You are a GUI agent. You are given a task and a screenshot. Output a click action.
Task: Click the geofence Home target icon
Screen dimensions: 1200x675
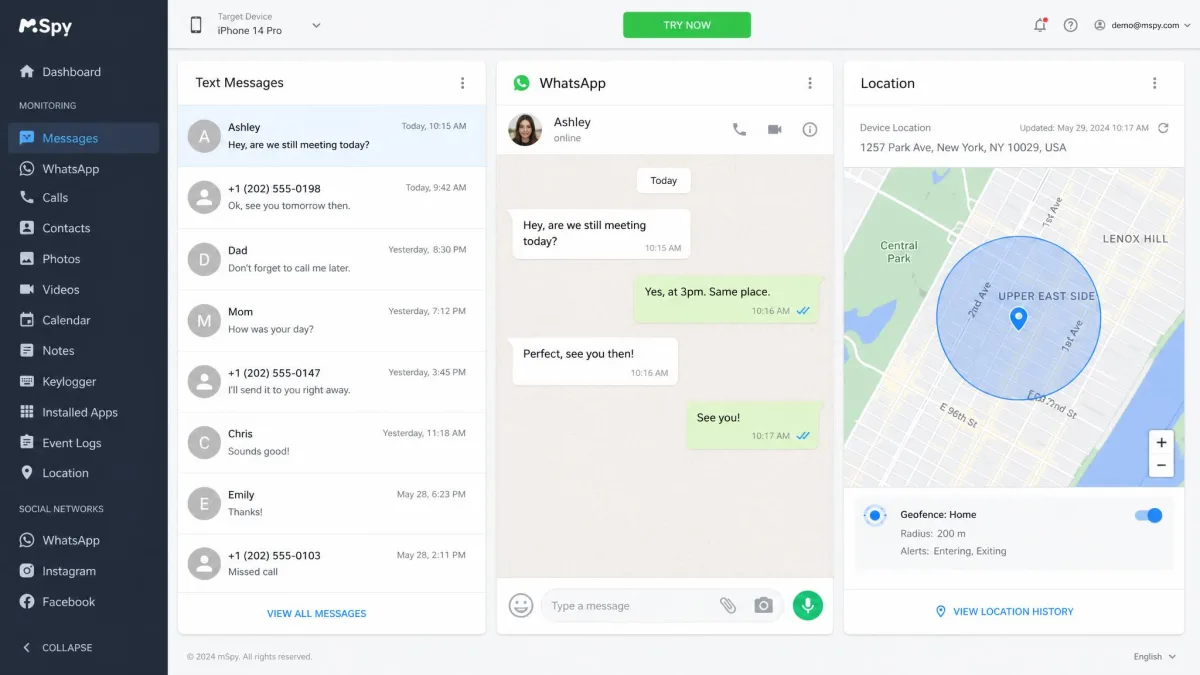[x=874, y=515]
